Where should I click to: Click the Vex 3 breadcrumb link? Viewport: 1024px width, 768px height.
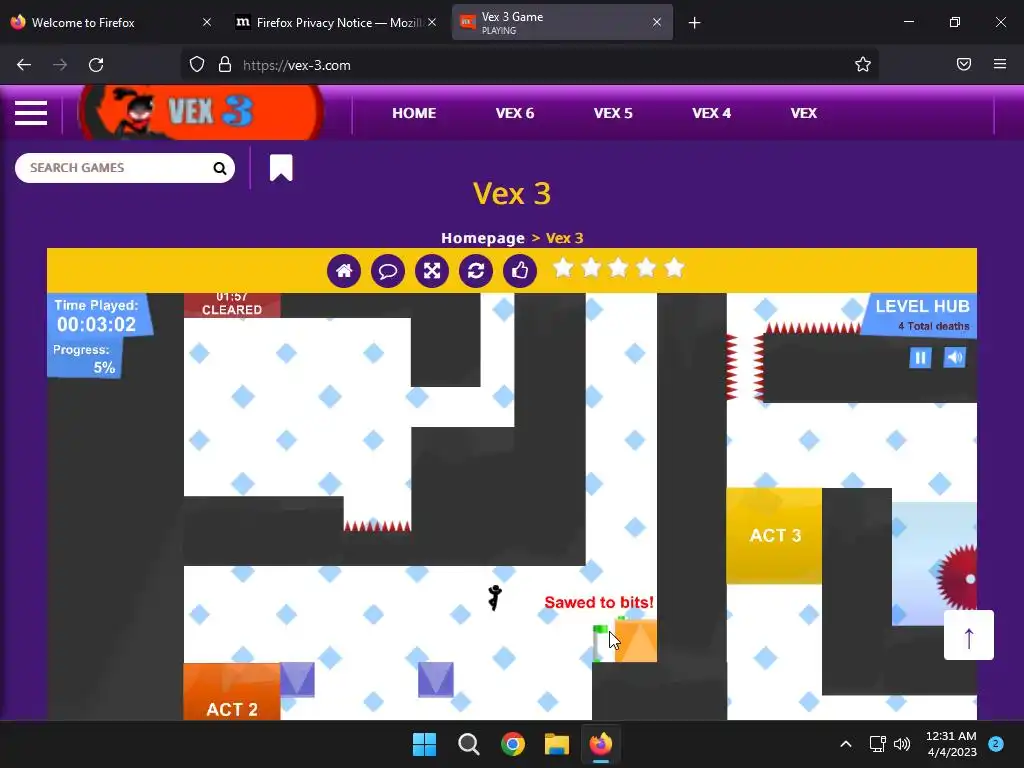(564, 238)
